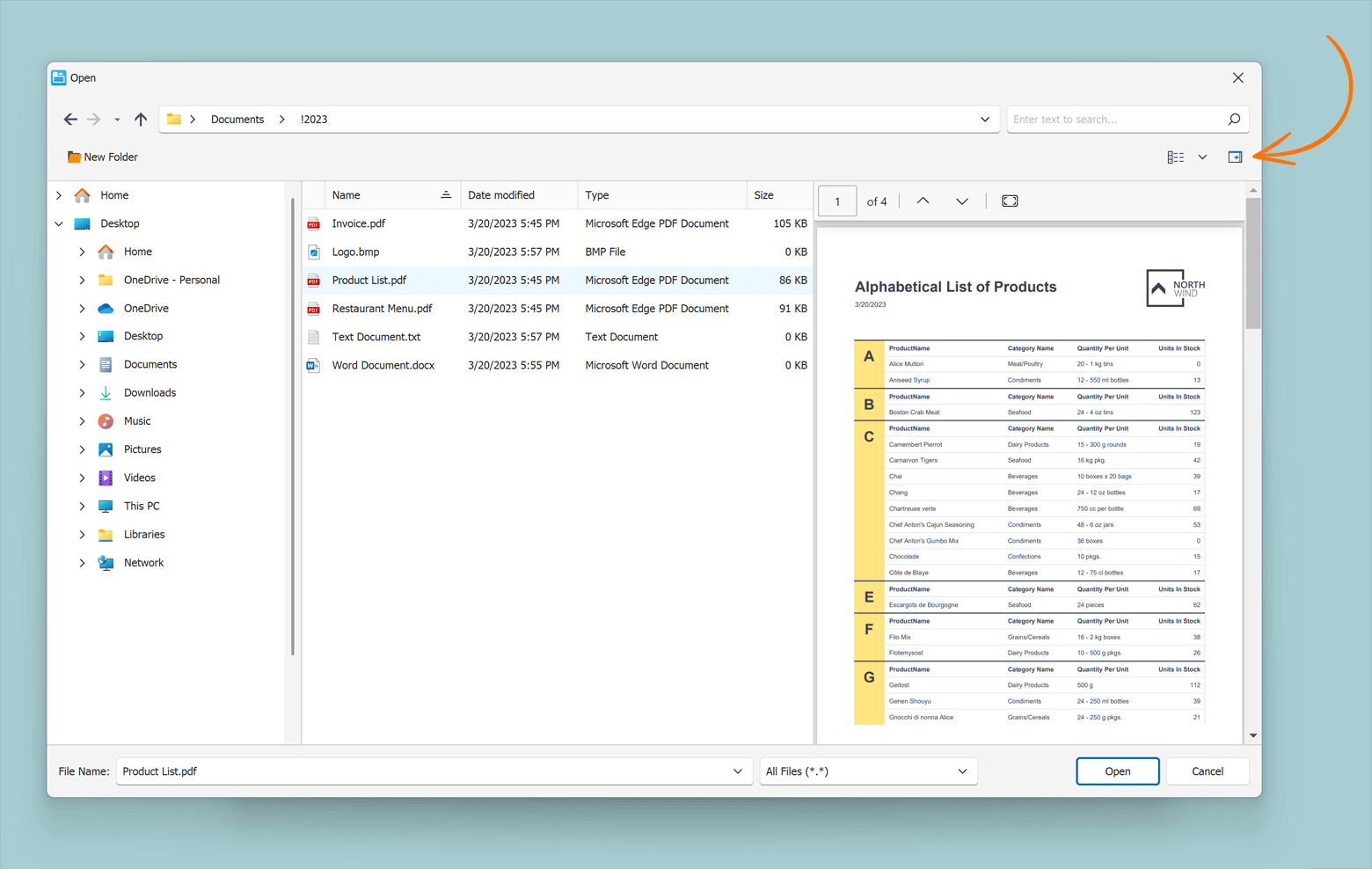Click the page number input field
1372x869 pixels.
[836, 201]
